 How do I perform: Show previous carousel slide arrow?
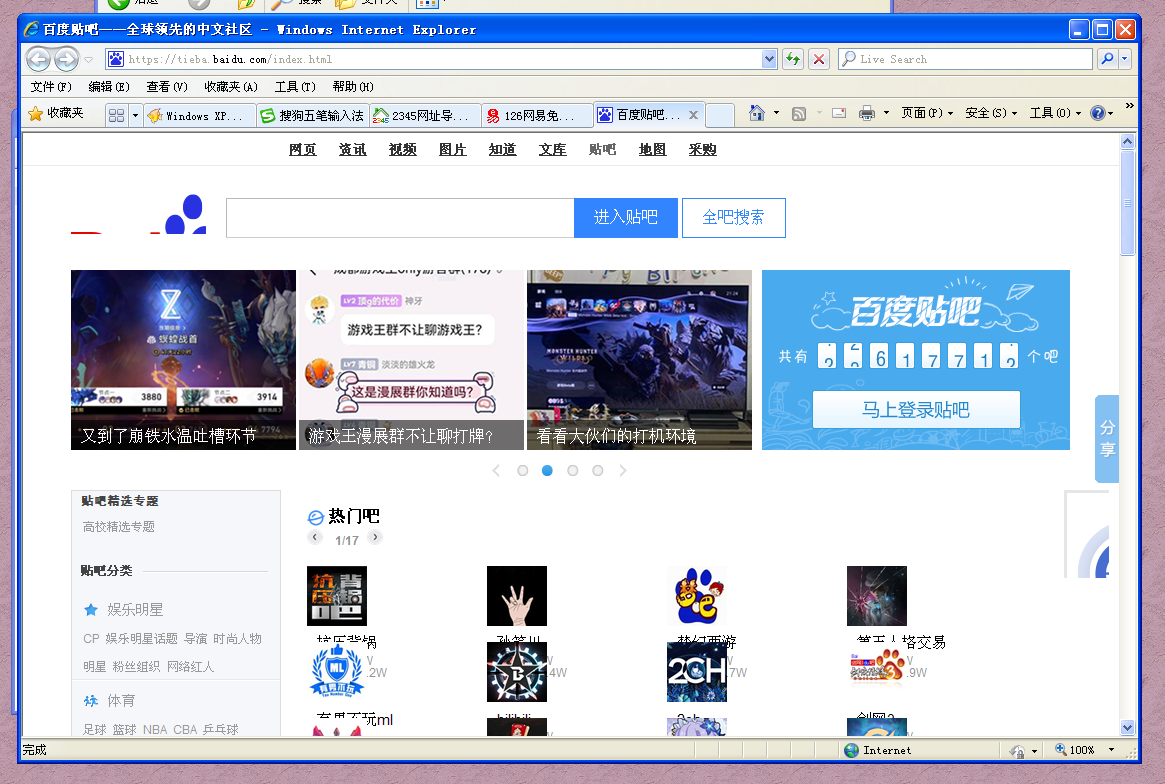(x=496, y=470)
